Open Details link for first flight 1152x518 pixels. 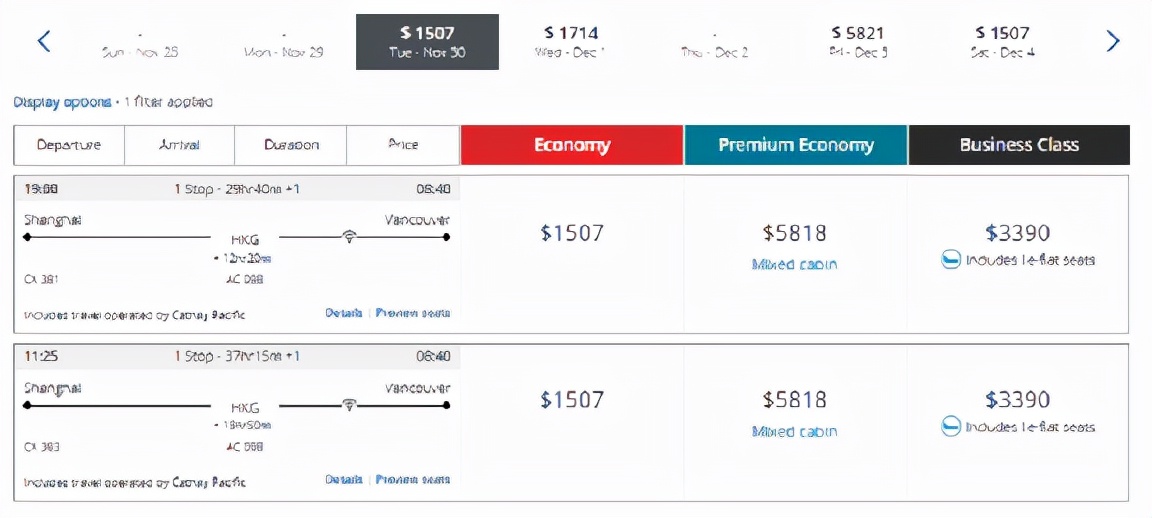343,313
